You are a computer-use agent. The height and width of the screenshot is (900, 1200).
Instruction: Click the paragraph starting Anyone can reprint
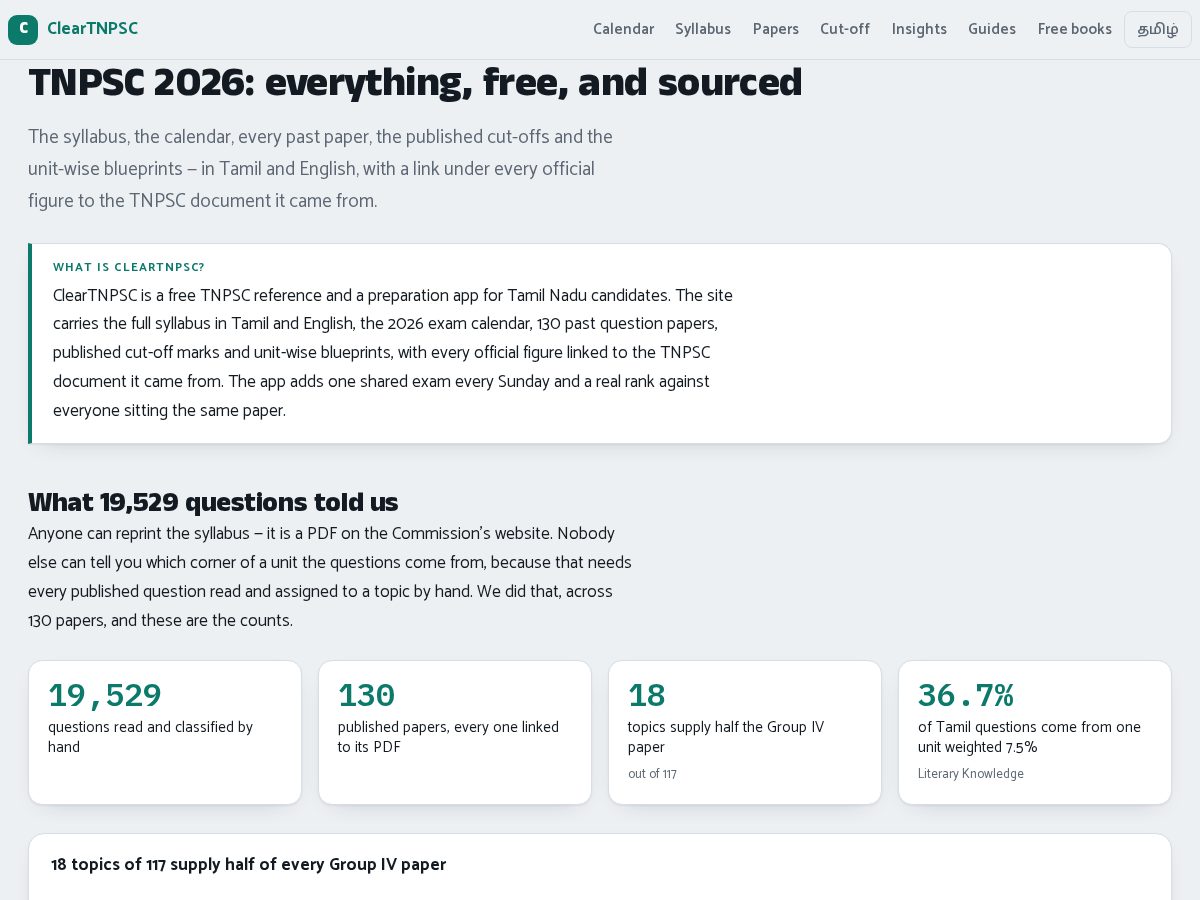point(330,577)
